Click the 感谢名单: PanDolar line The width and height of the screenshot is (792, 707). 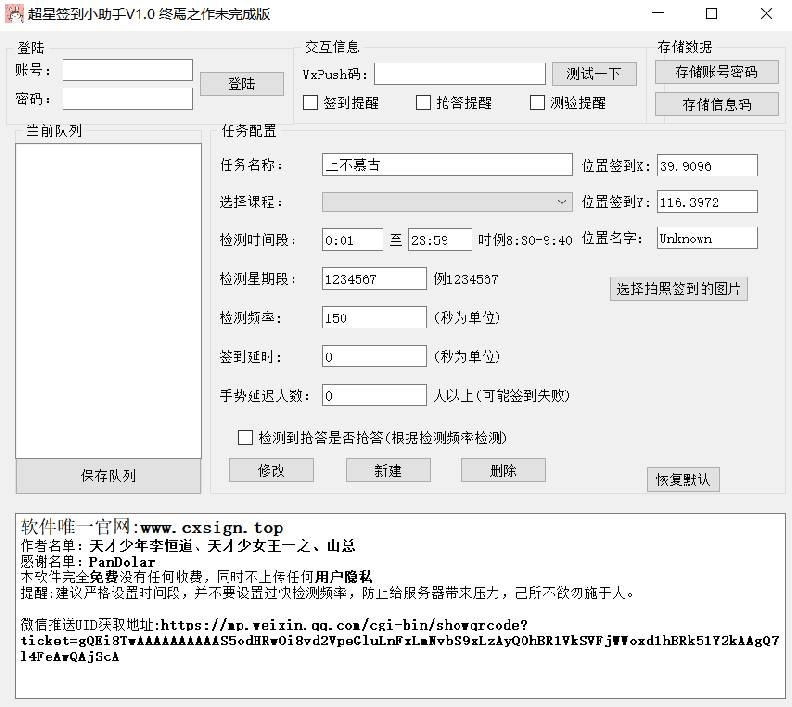[88, 562]
